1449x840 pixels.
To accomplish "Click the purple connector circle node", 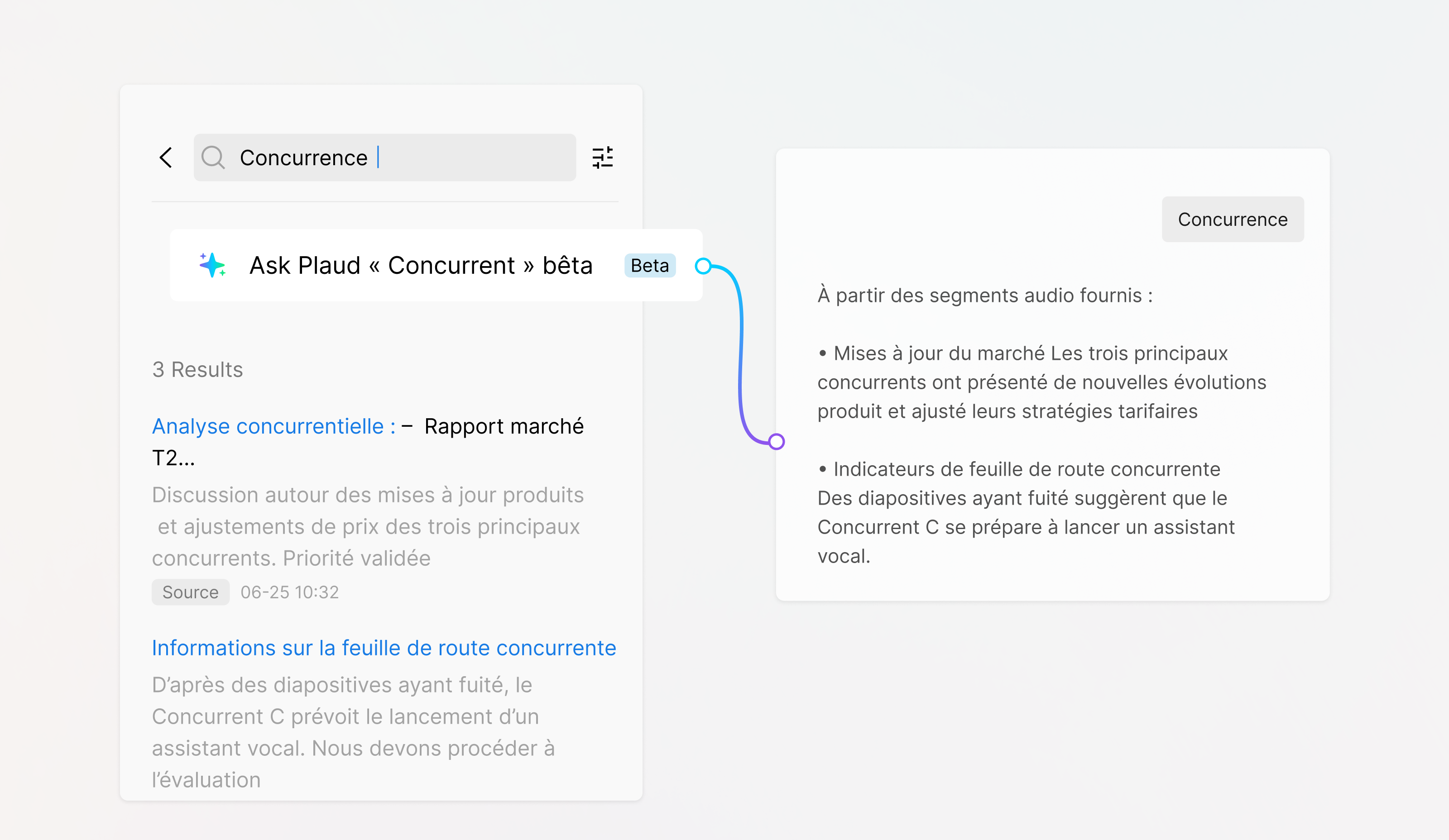I will click(x=776, y=441).
